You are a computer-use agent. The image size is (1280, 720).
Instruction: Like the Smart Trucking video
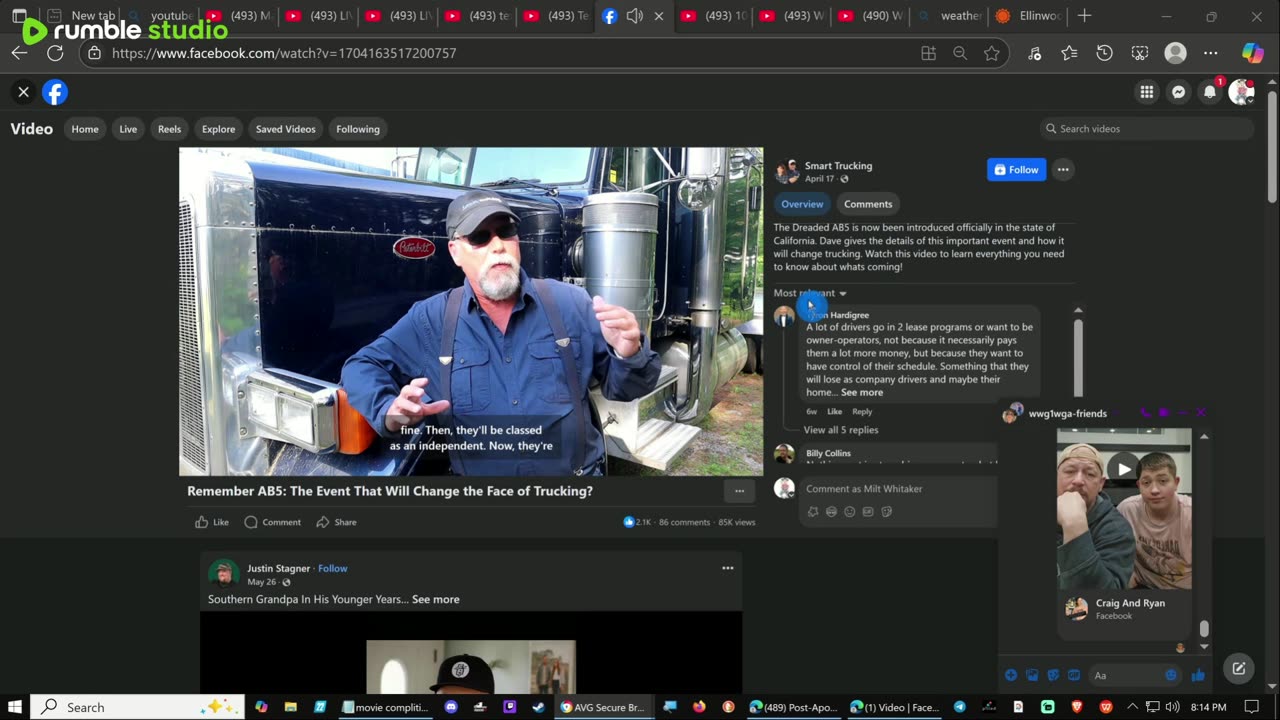[x=212, y=522]
